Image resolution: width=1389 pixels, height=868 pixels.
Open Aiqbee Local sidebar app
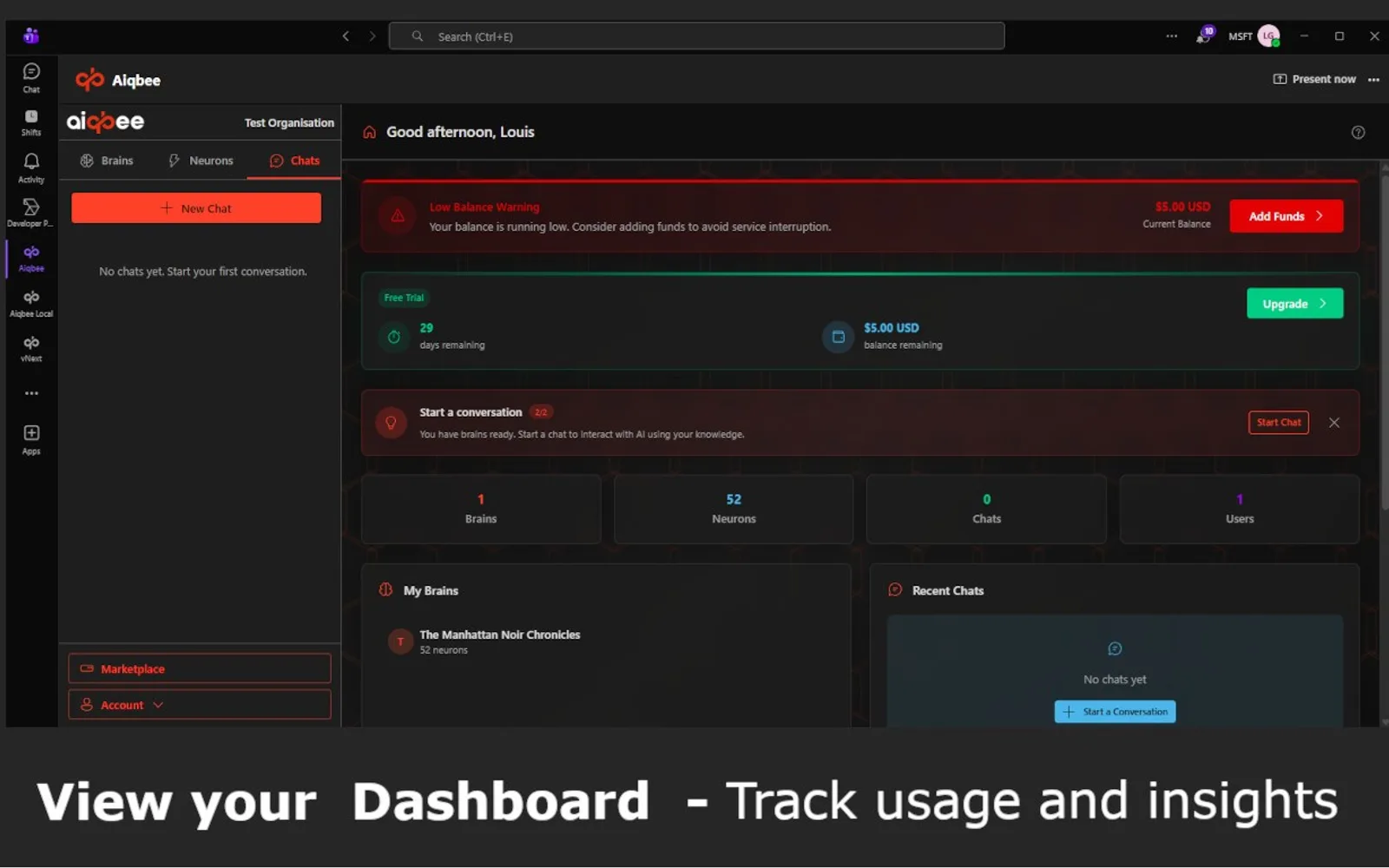pos(31,303)
